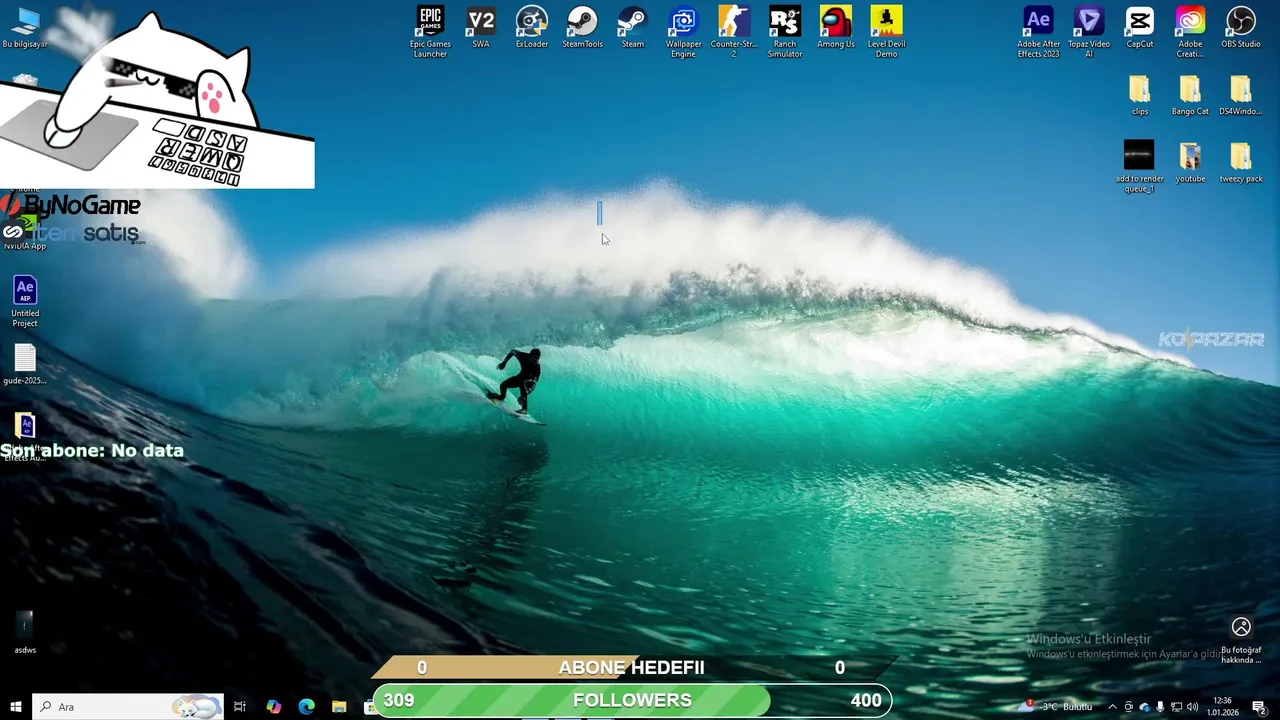Expand the hidden tray icons chevron
1280x720 pixels.
(x=1112, y=707)
